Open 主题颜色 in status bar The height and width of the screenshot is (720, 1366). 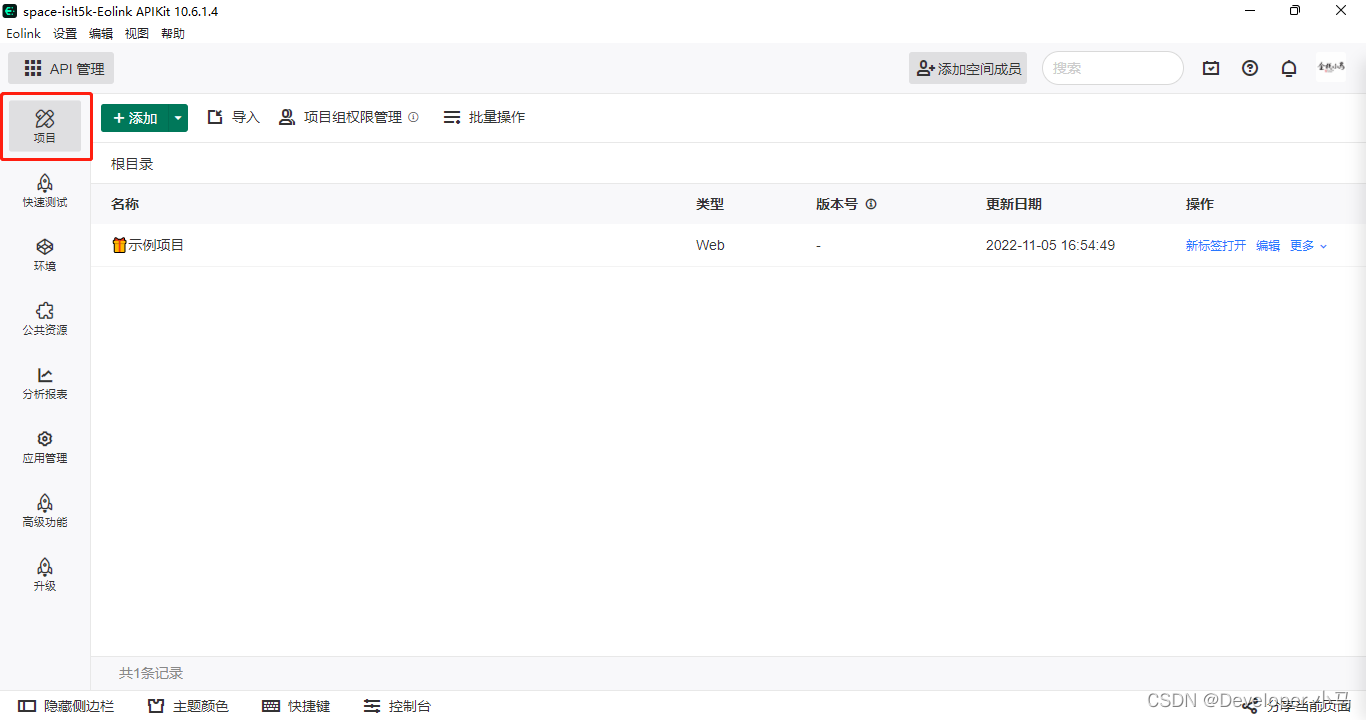pyautogui.click(x=188, y=706)
